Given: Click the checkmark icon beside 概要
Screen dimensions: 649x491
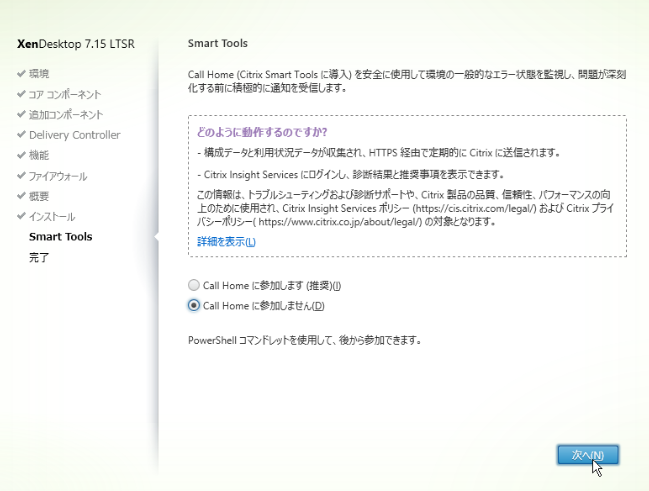Looking at the screenshot, I should [x=22, y=195].
